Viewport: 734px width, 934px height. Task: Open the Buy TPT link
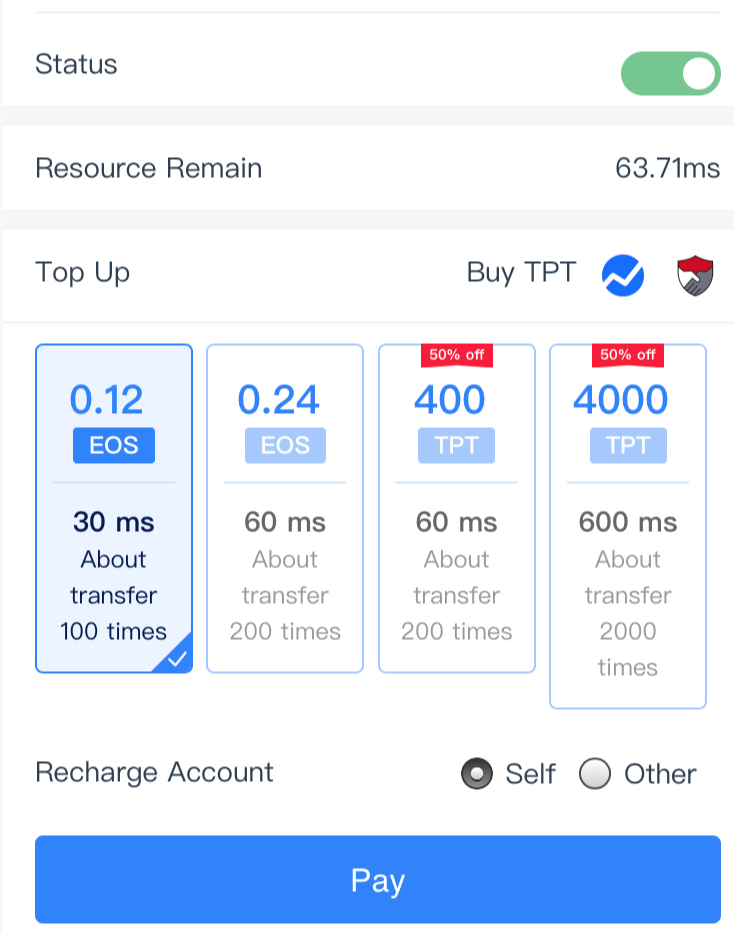click(521, 273)
